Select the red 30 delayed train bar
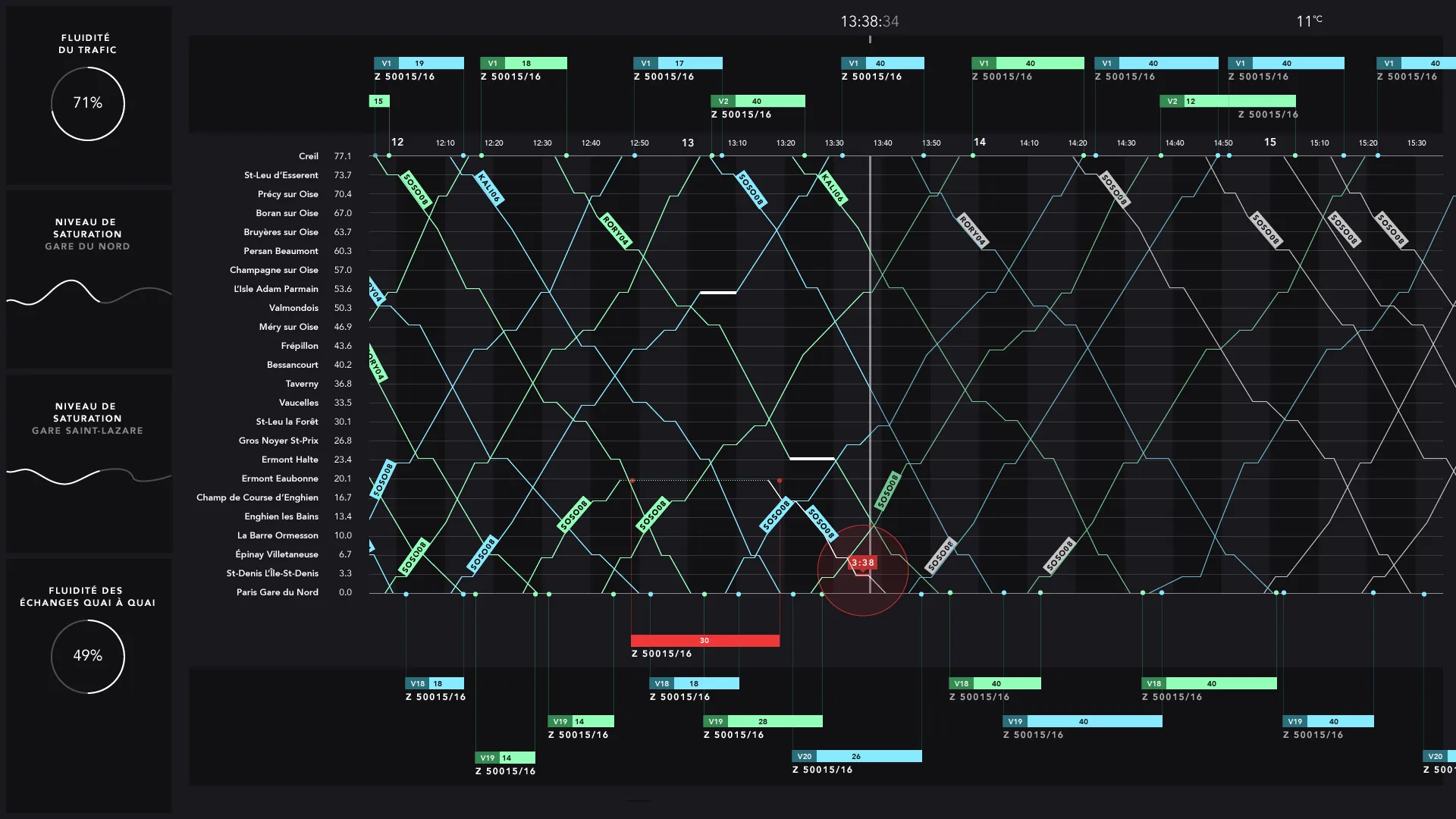 click(x=704, y=641)
